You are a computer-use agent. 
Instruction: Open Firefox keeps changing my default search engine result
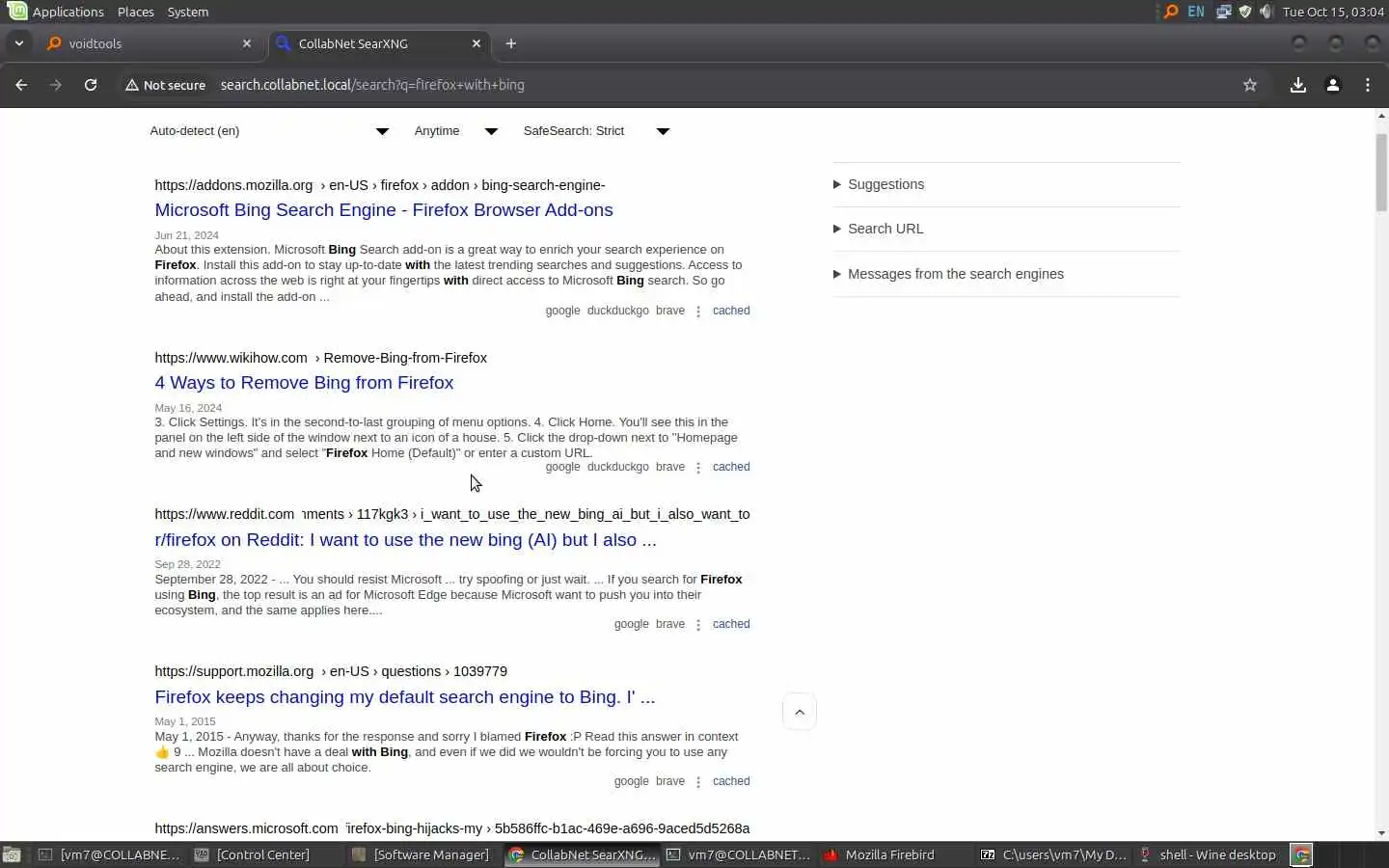coord(404,697)
